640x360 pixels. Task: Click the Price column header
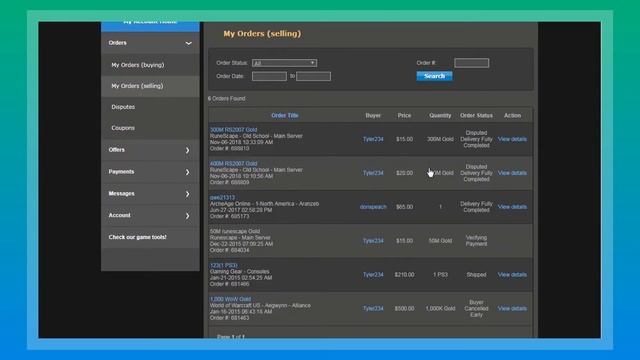point(404,116)
